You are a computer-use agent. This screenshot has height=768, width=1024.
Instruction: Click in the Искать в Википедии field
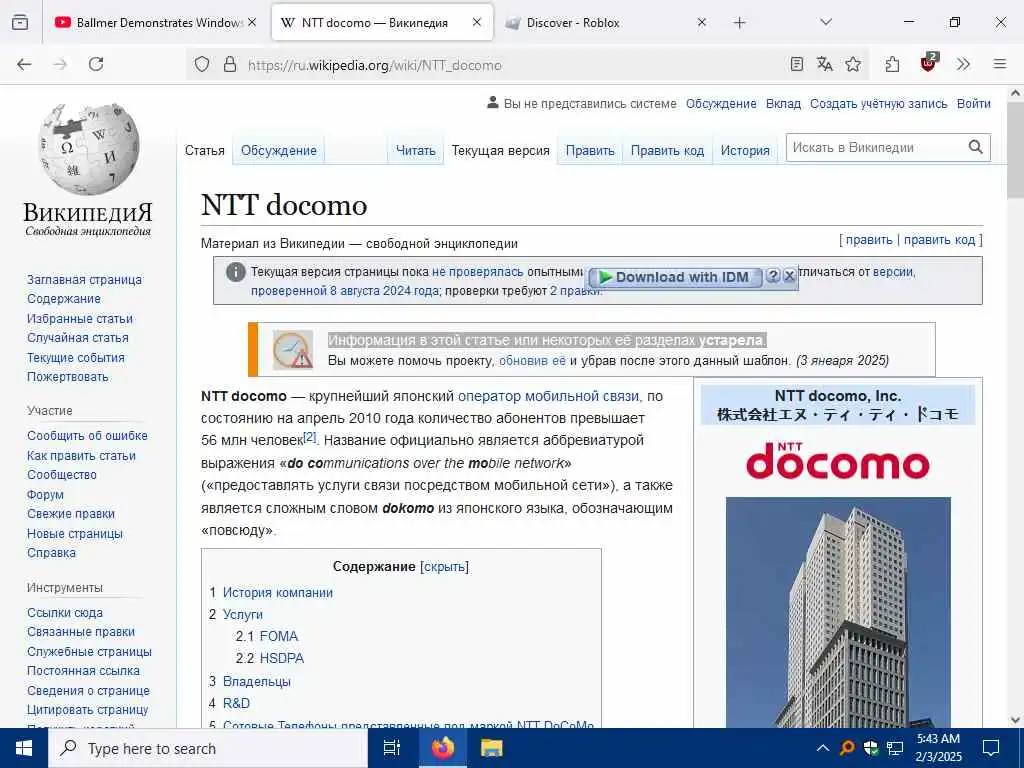[875, 147]
